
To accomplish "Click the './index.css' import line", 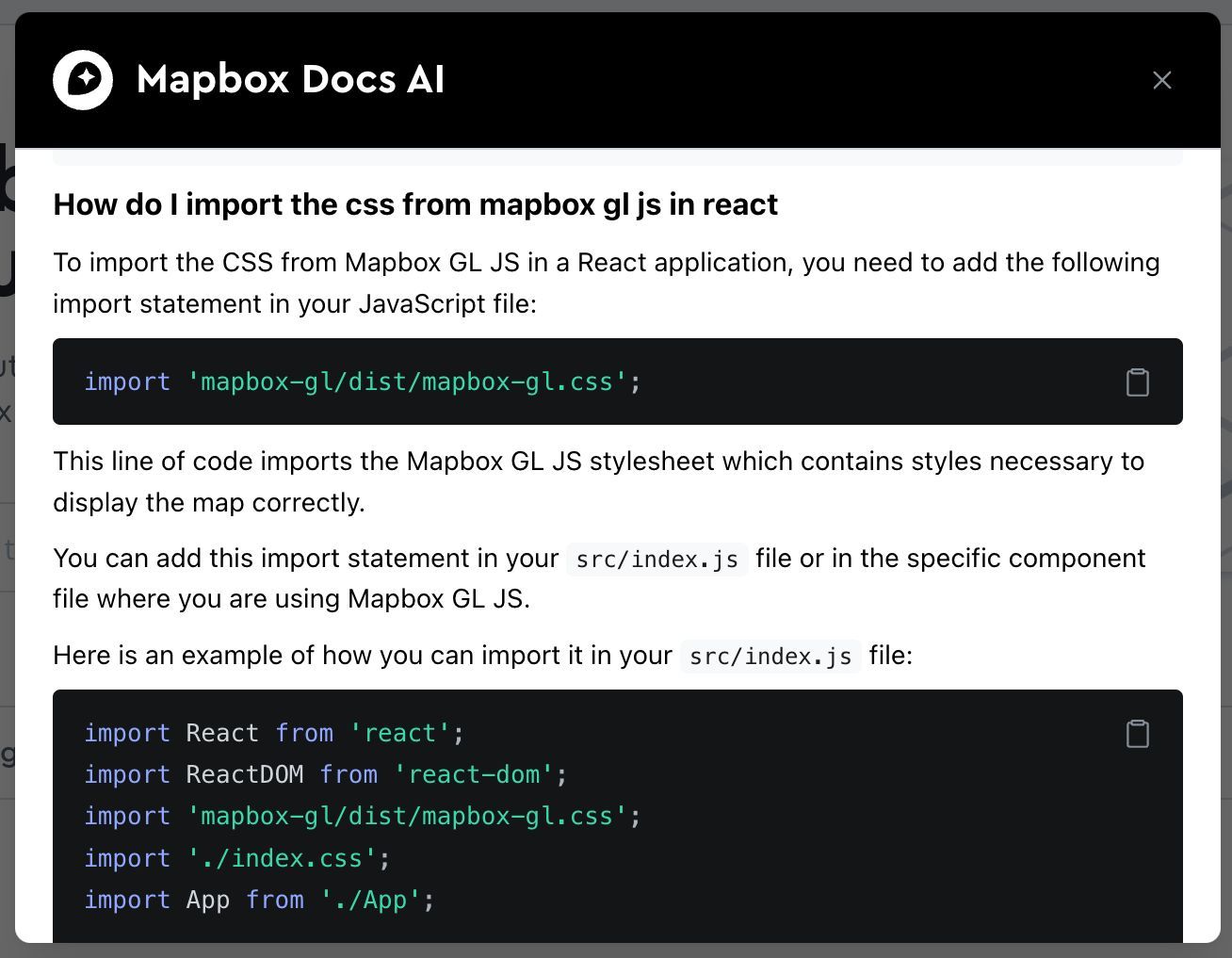I will (x=237, y=858).
